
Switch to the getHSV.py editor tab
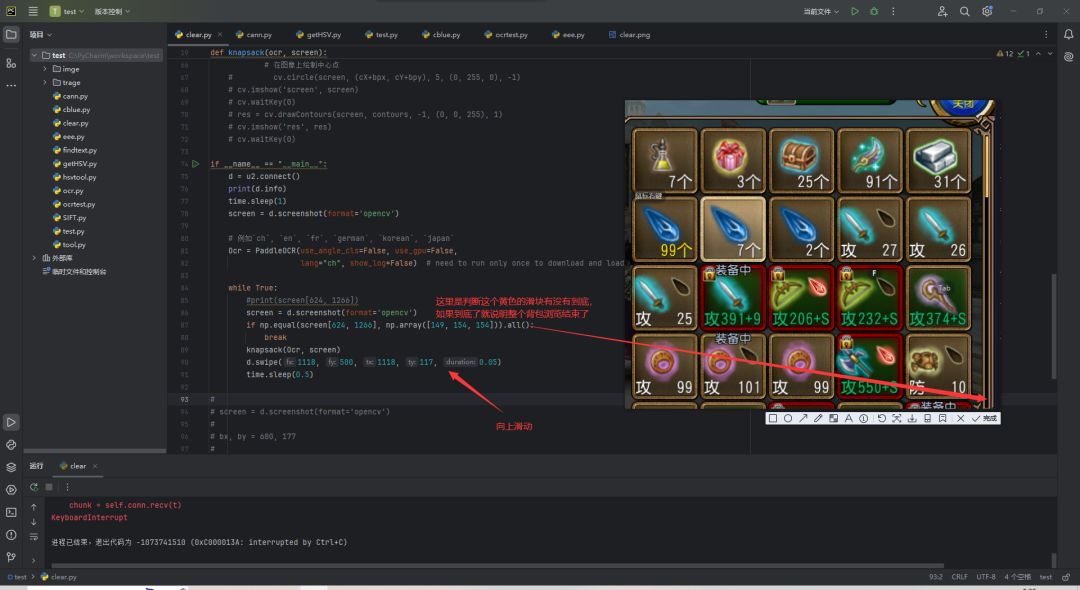[x=319, y=34]
